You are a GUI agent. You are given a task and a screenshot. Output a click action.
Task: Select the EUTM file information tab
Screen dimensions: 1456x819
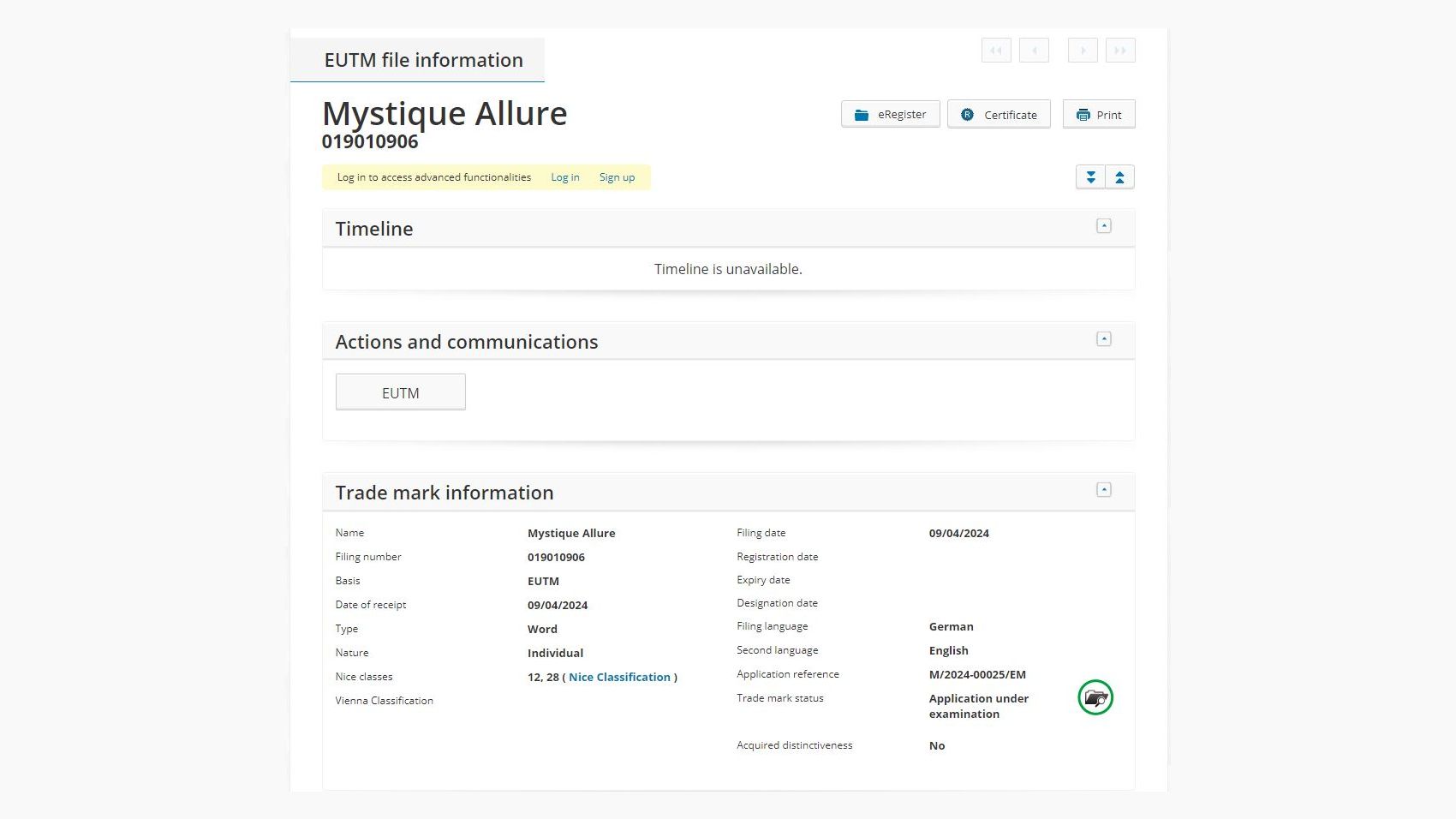pos(417,60)
